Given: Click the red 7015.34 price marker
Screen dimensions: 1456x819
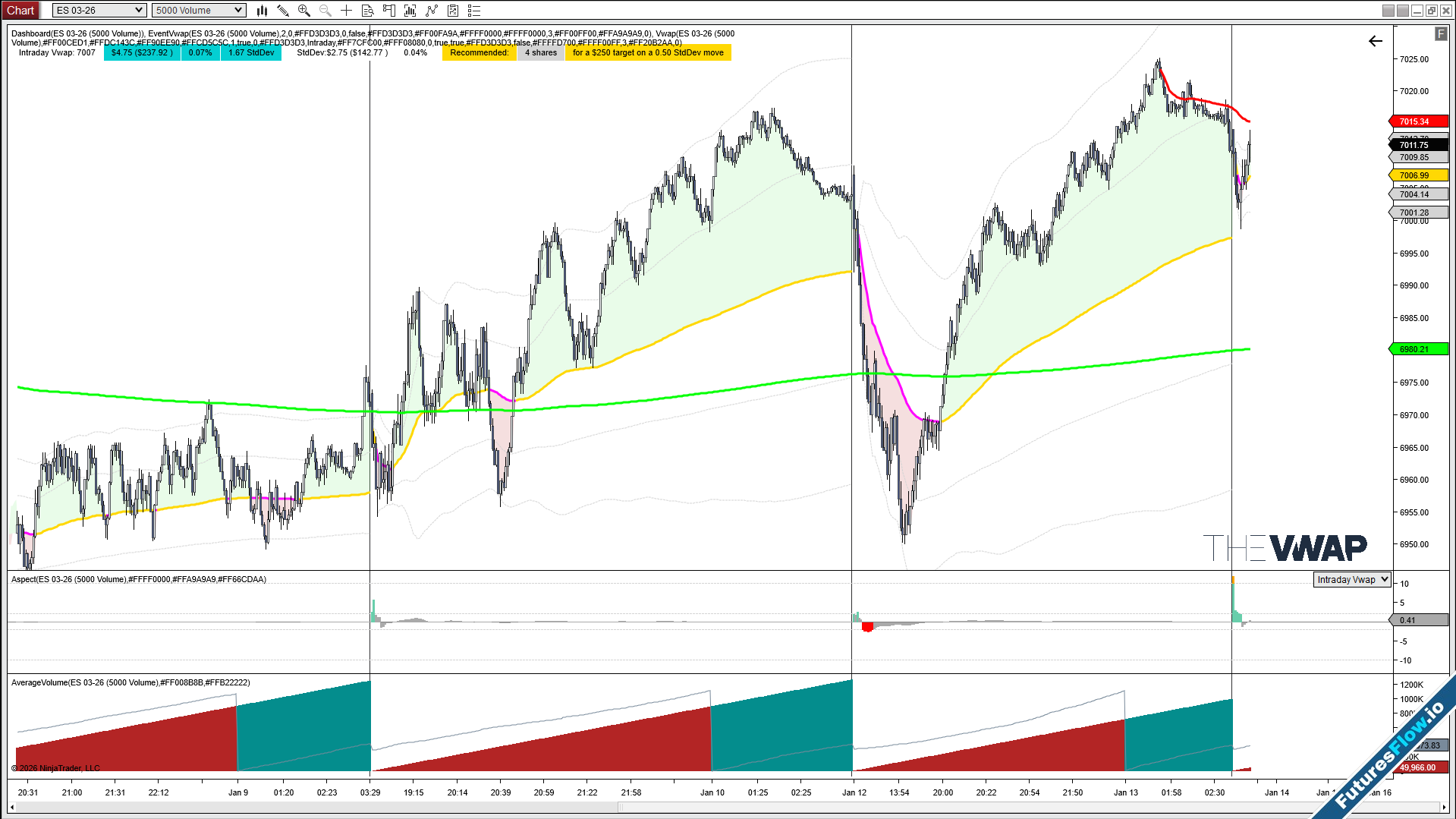Looking at the screenshot, I should point(1417,121).
